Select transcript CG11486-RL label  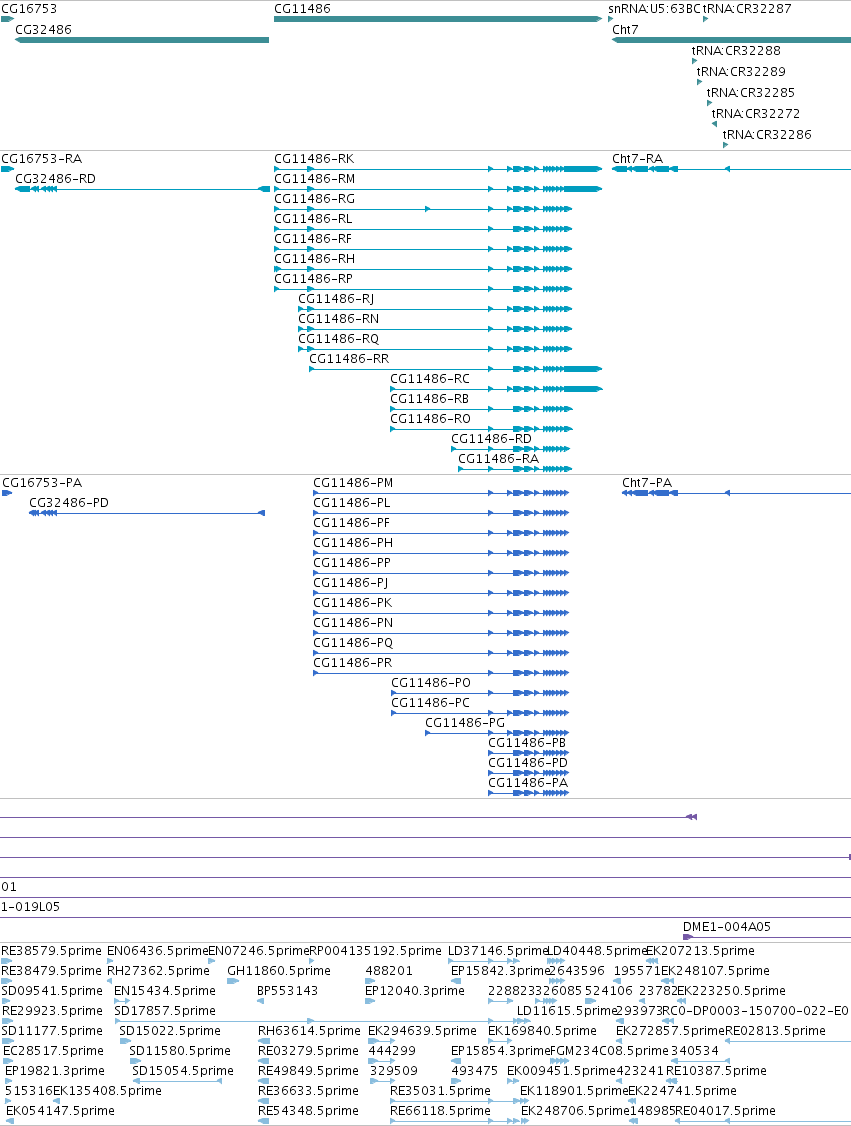tap(313, 219)
